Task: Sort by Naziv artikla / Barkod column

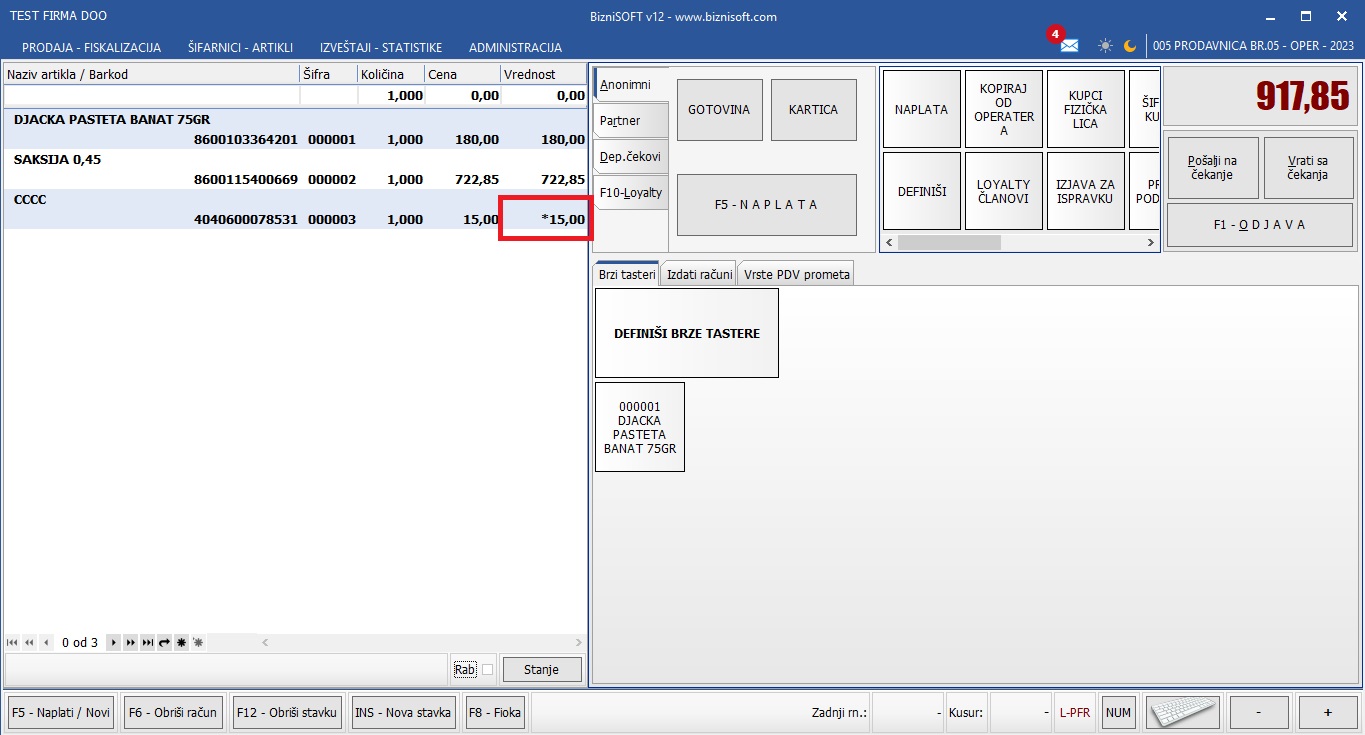Action: [150, 74]
